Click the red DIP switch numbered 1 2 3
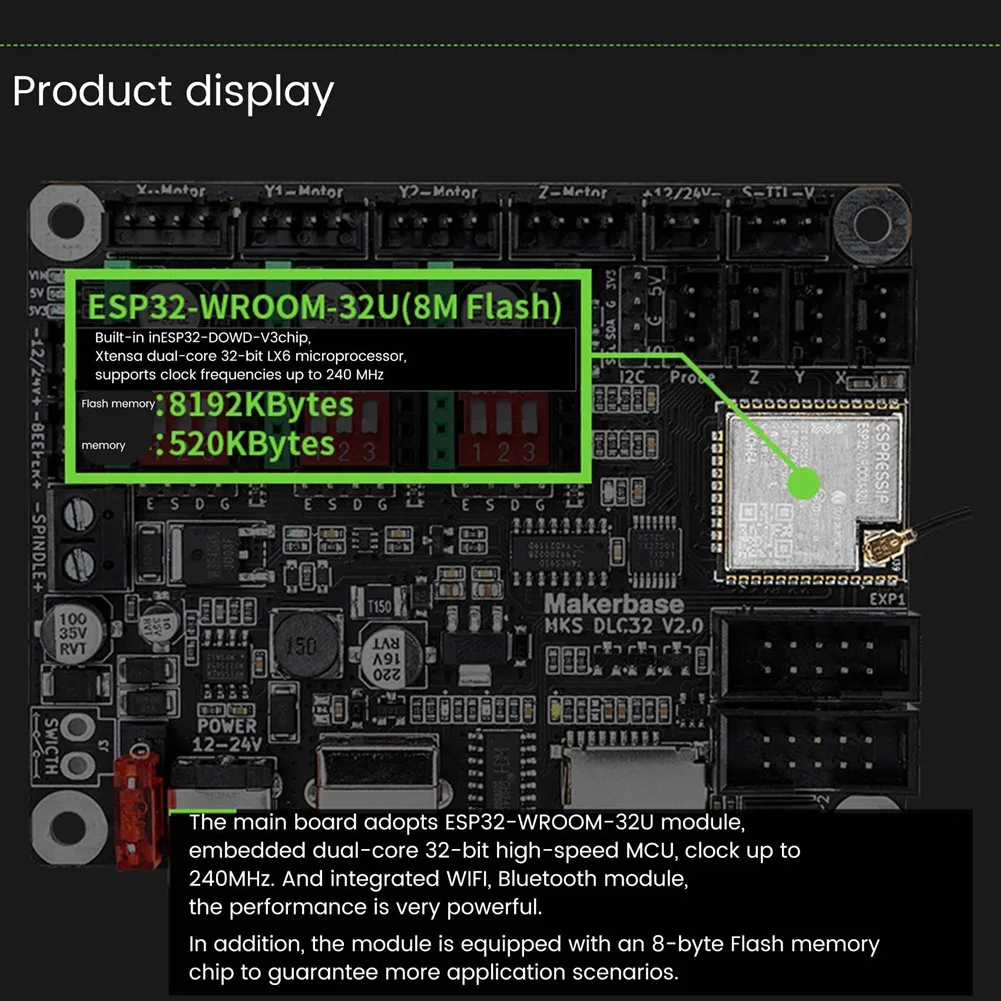The height and width of the screenshot is (1001, 1001). pos(503,429)
